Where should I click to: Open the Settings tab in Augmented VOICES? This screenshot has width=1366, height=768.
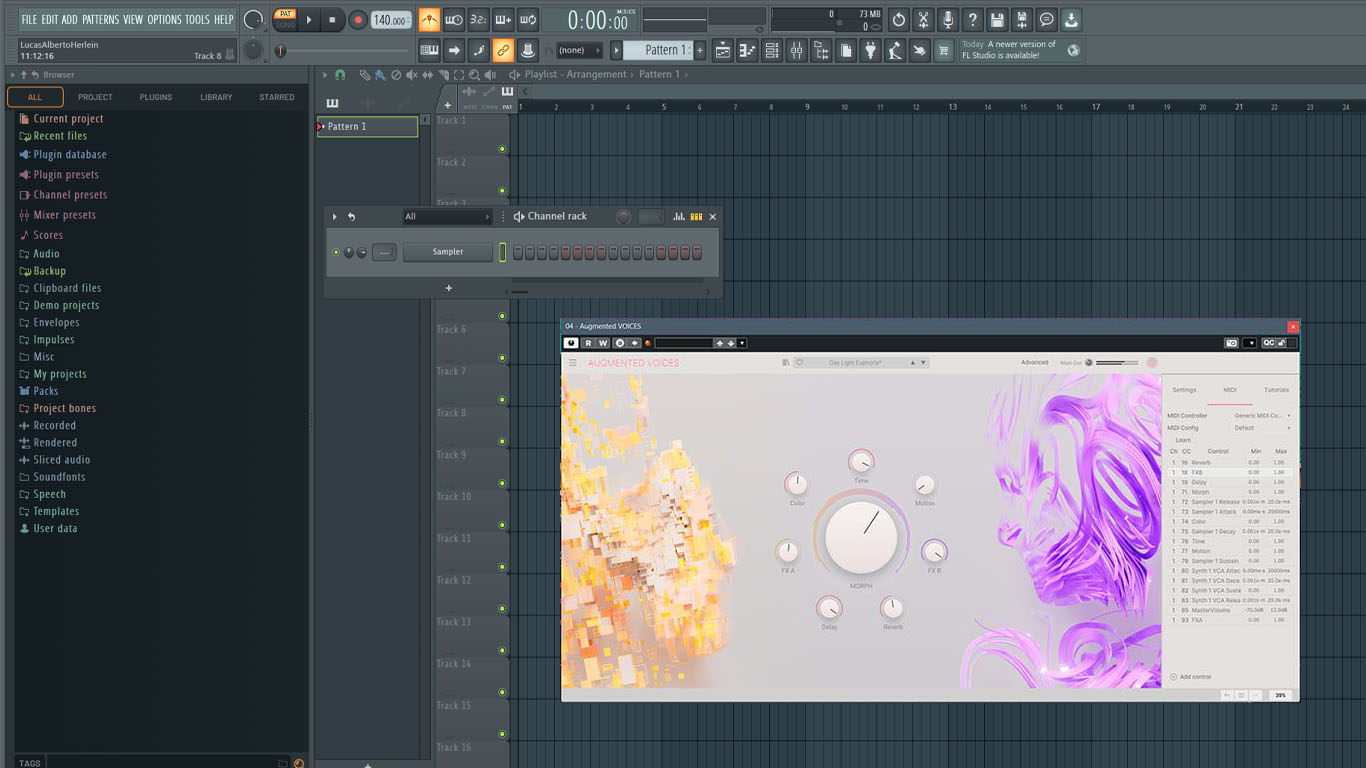(1184, 390)
